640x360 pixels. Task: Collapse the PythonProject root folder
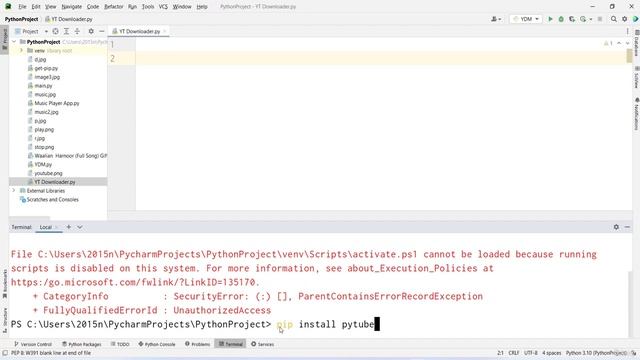[x=14, y=42]
